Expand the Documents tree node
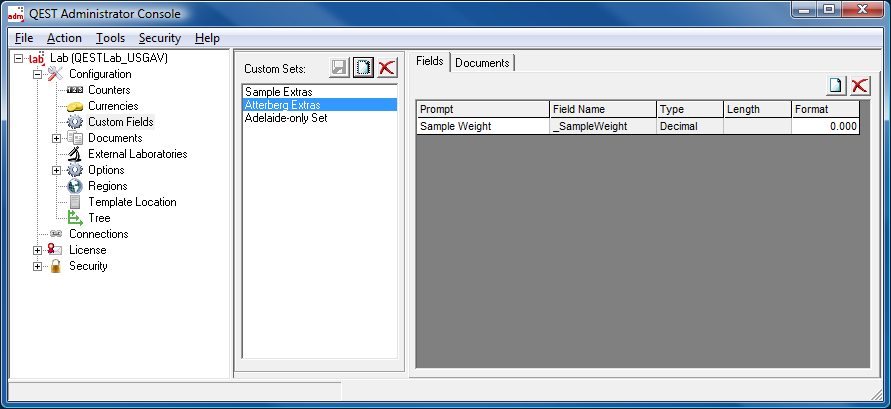The image size is (891, 409). [57, 138]
